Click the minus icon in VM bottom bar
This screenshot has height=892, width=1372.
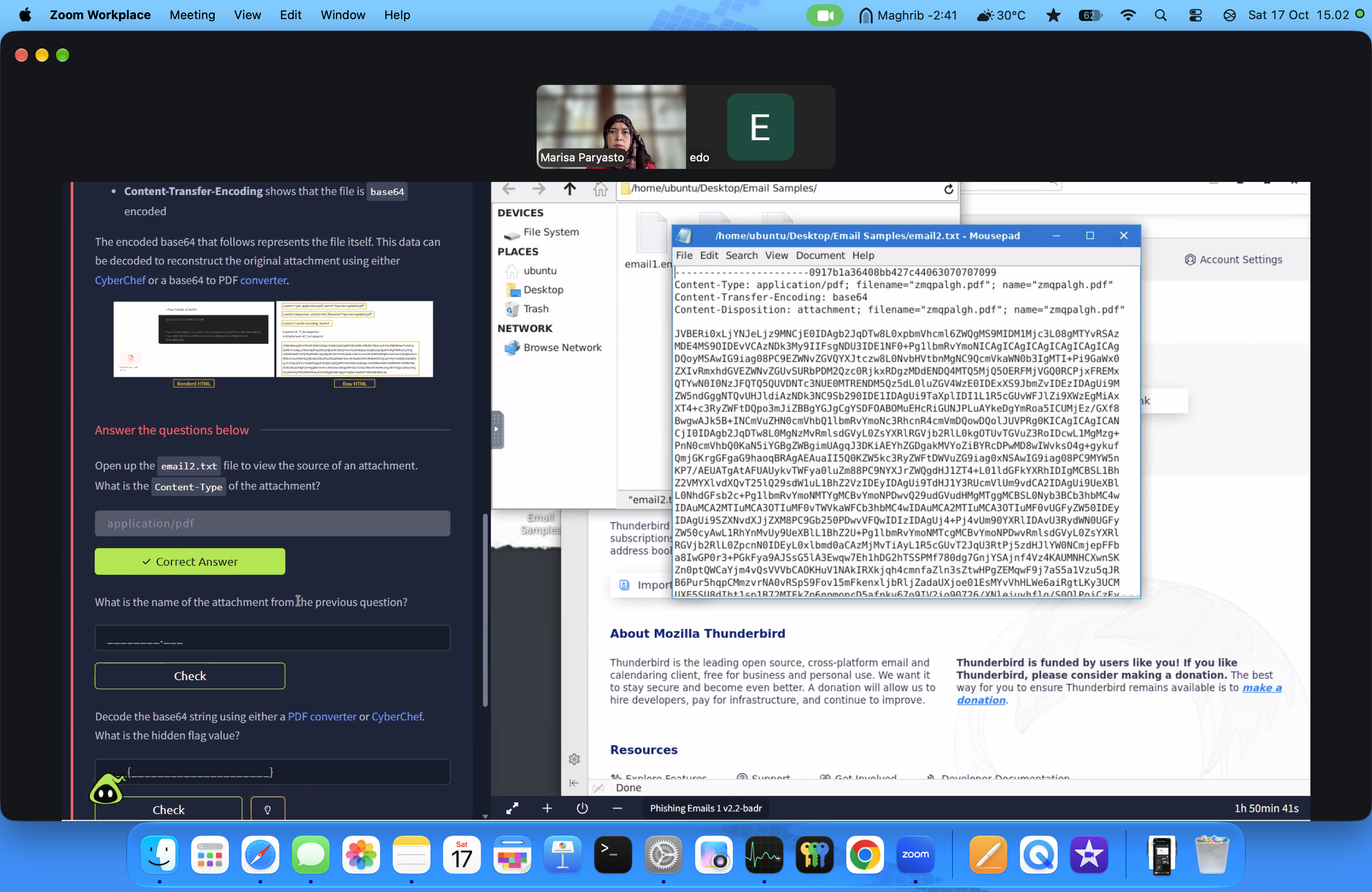[x=617, y=808]
